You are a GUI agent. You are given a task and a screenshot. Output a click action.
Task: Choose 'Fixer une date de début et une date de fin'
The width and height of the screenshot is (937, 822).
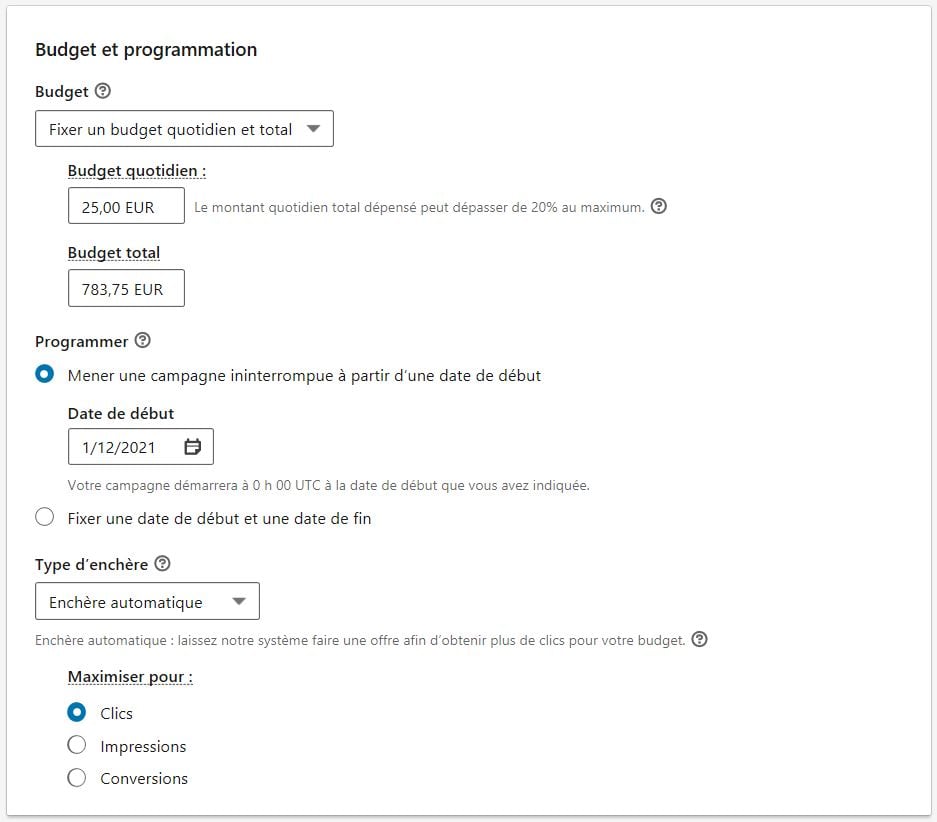(43, 517)
